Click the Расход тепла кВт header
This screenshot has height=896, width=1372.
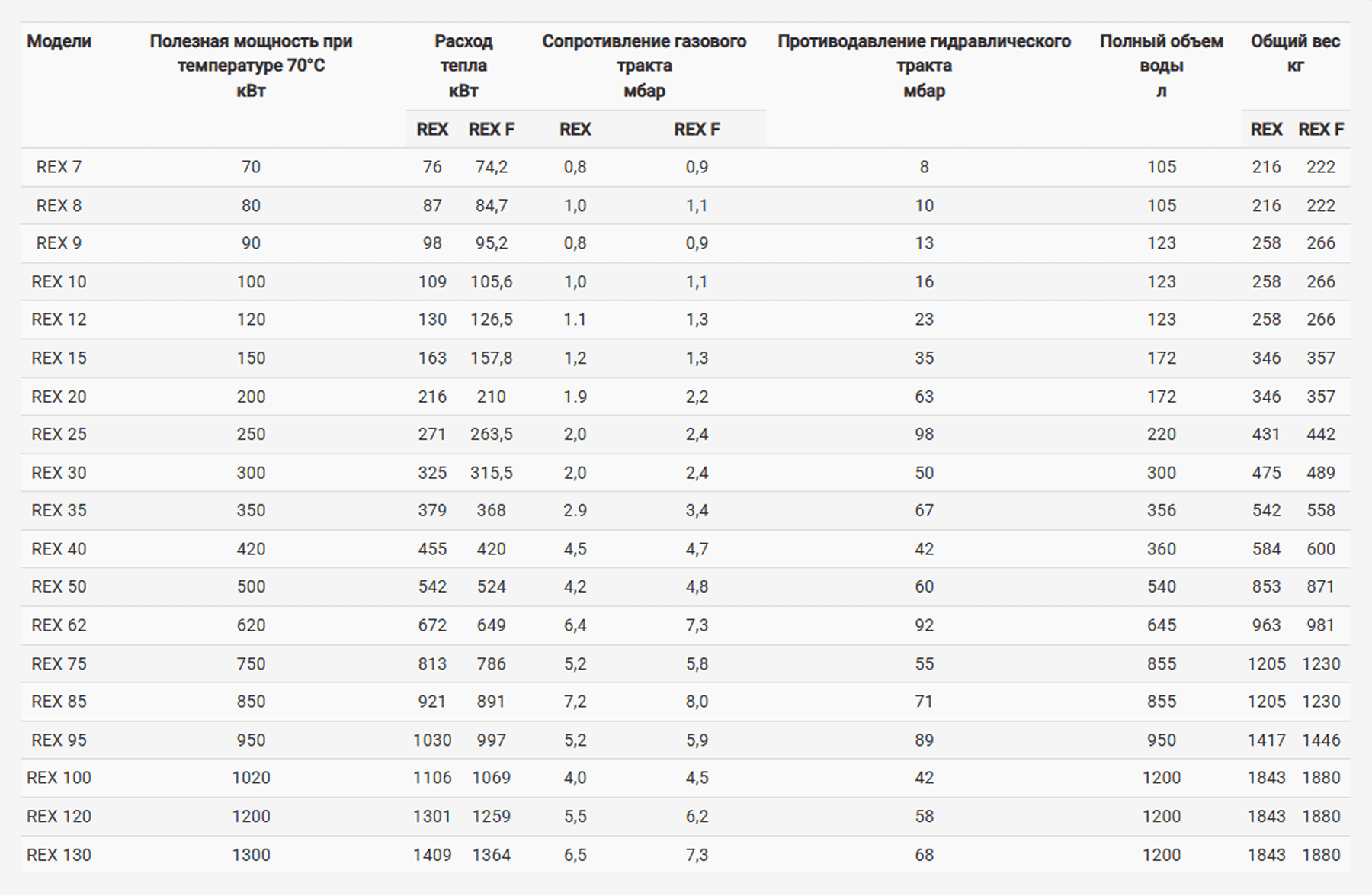coord(463,66)
